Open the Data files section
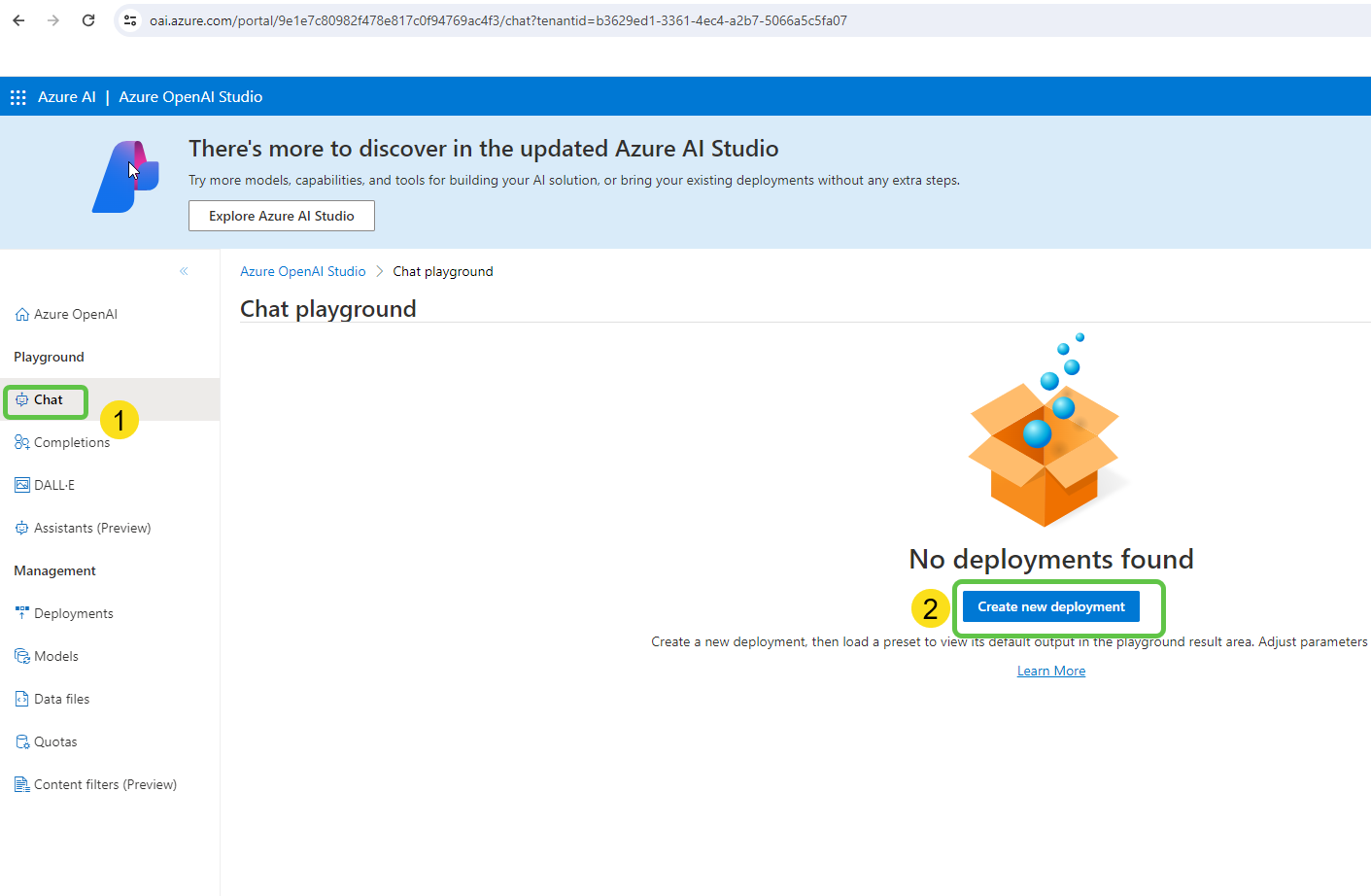Viewport: 1371px width, 896px height. pyautogui.click(x=60, y=699)
